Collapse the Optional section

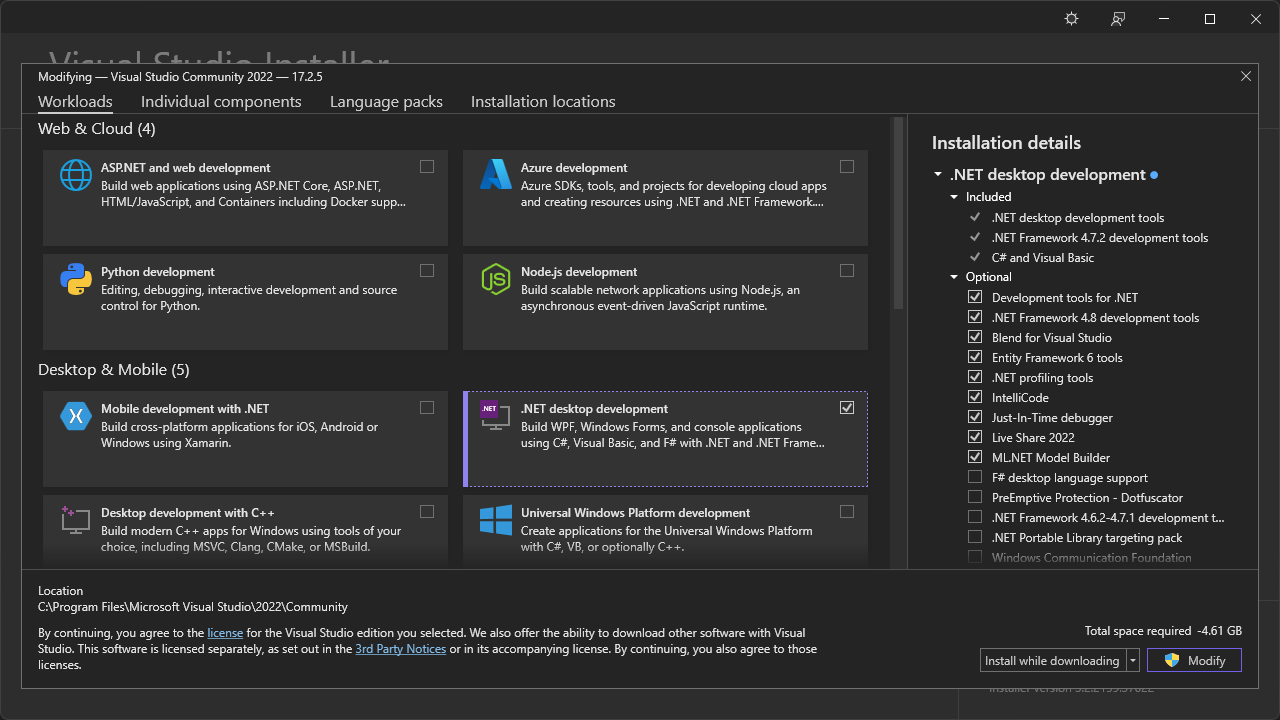point(955,277)
